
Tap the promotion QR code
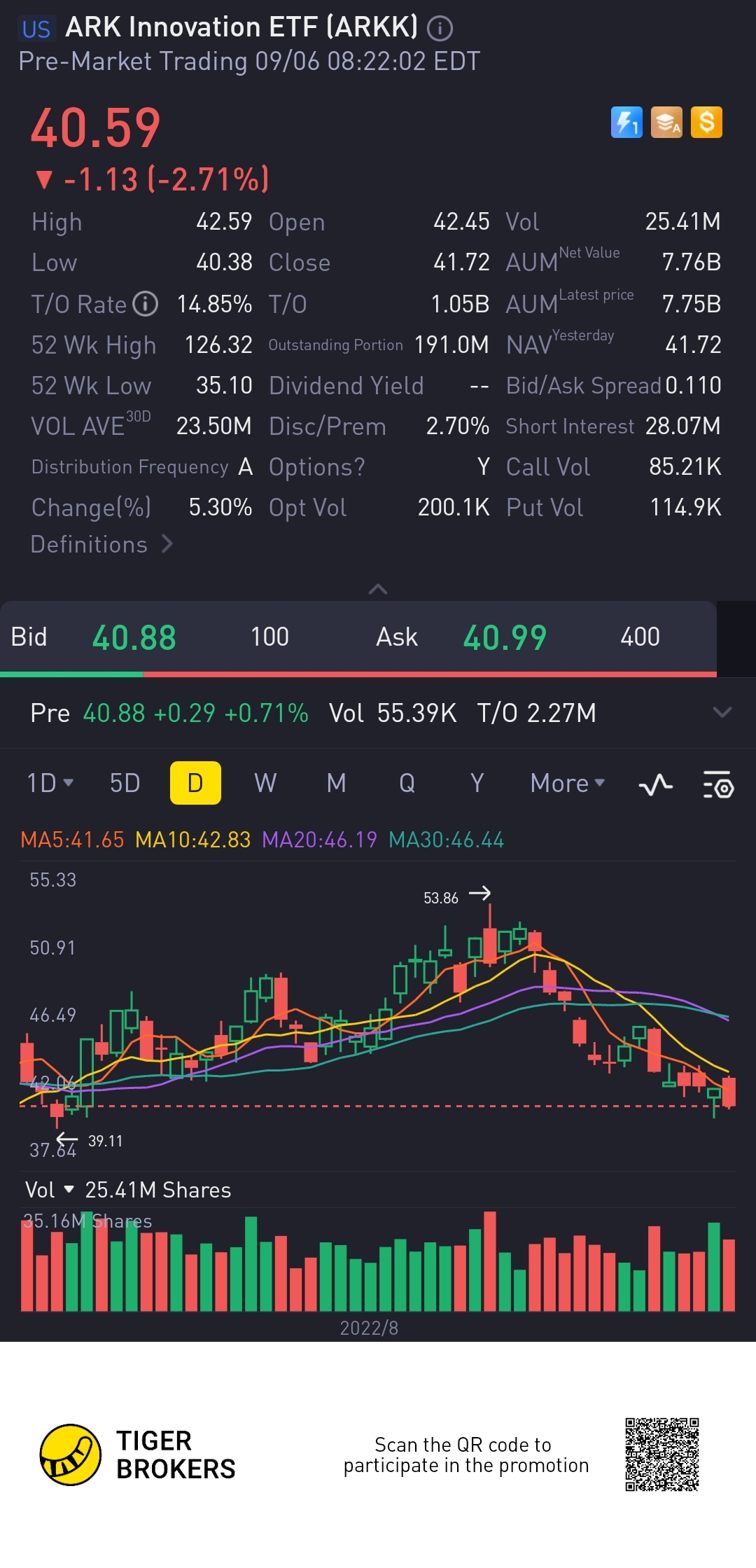(x=662, y=1455)
